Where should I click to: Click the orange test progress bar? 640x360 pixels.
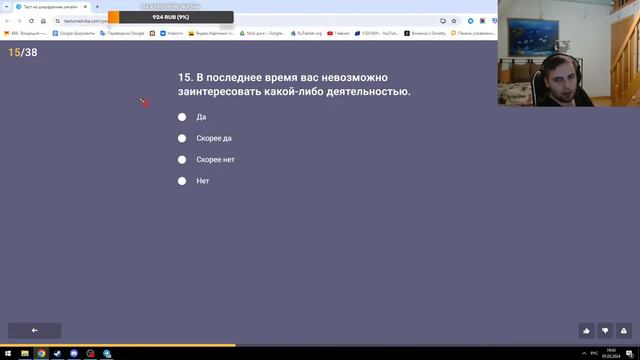[x=118, y=345]
